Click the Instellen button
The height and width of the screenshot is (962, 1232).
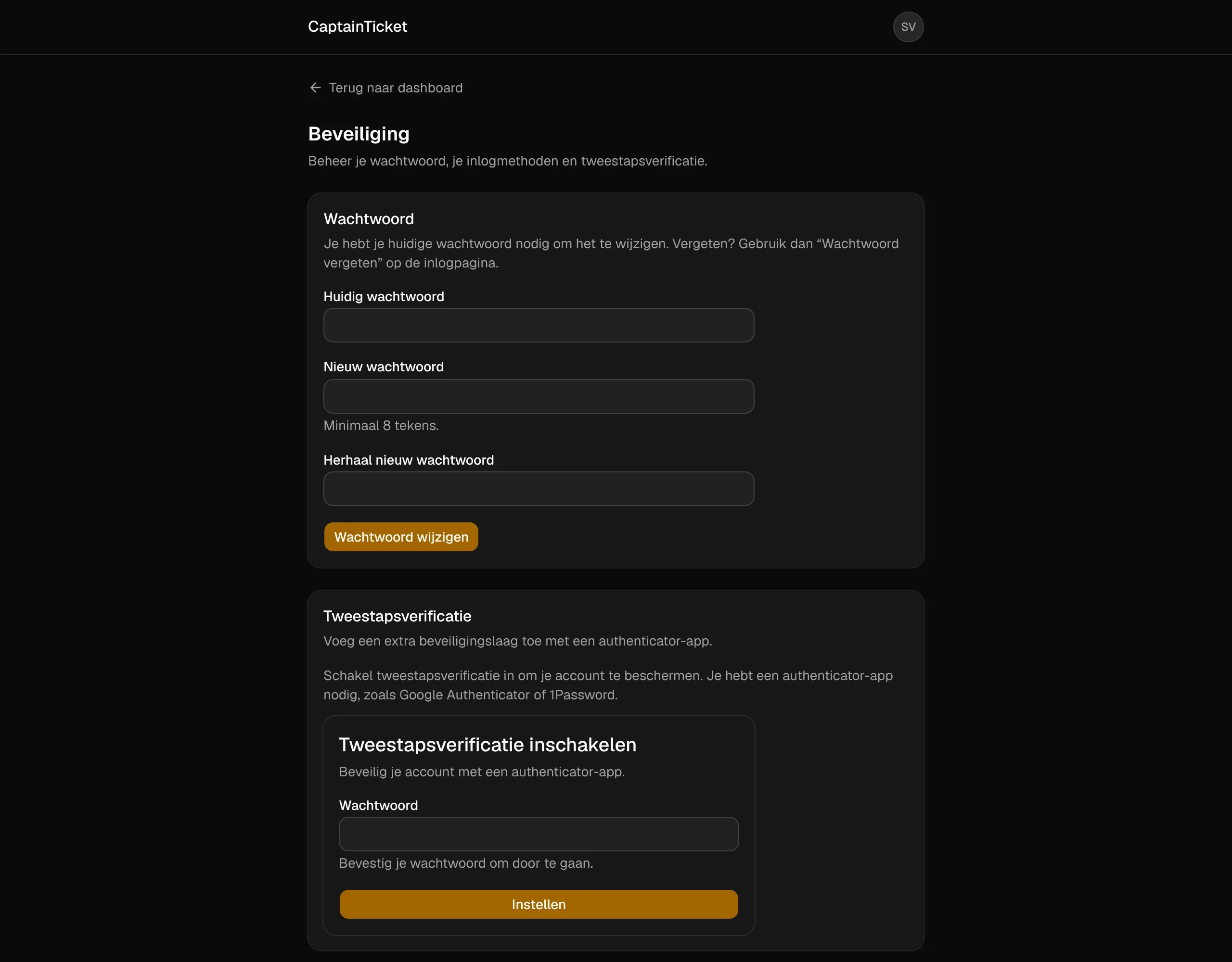click(538, 904)
